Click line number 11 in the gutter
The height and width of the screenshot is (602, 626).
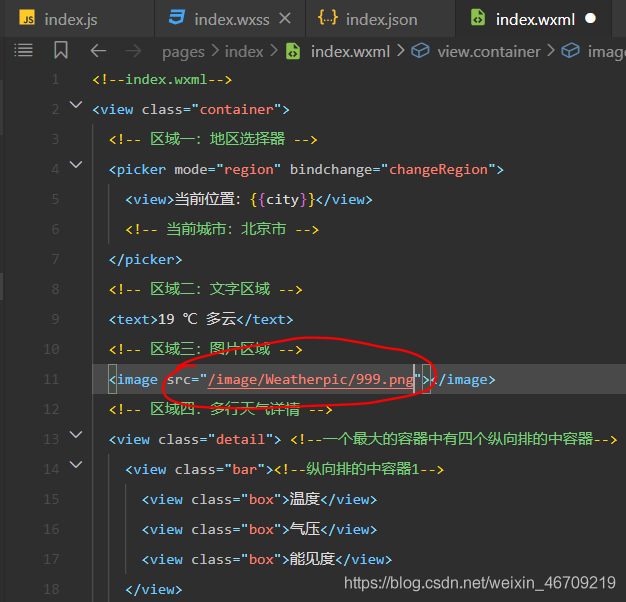tap(51, 379)
